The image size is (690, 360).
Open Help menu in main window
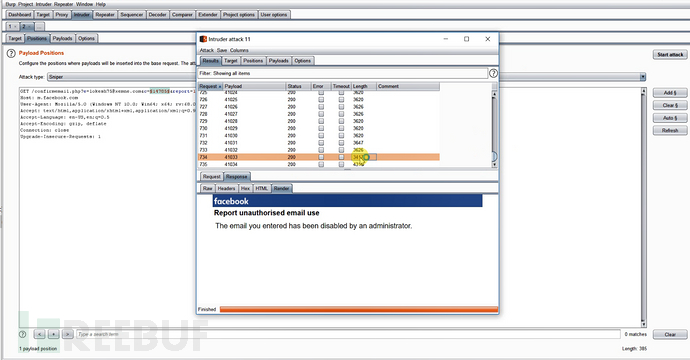pyautogui.click(x=101, y=4)
